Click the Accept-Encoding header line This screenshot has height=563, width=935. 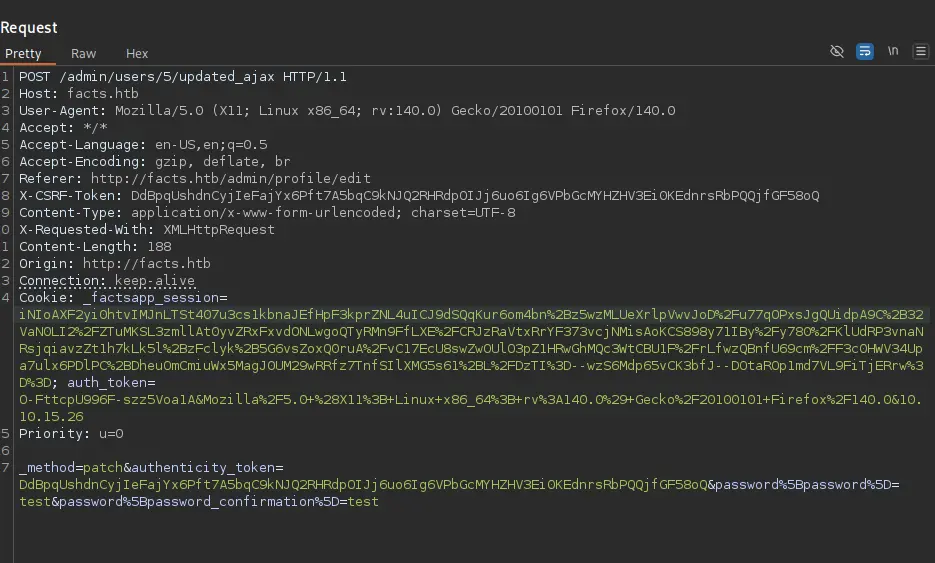[x=154, y=162]
